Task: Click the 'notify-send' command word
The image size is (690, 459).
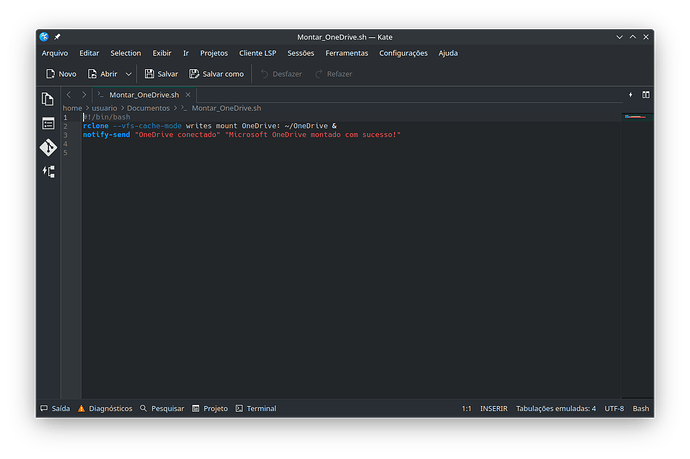Action: point(106,135)
